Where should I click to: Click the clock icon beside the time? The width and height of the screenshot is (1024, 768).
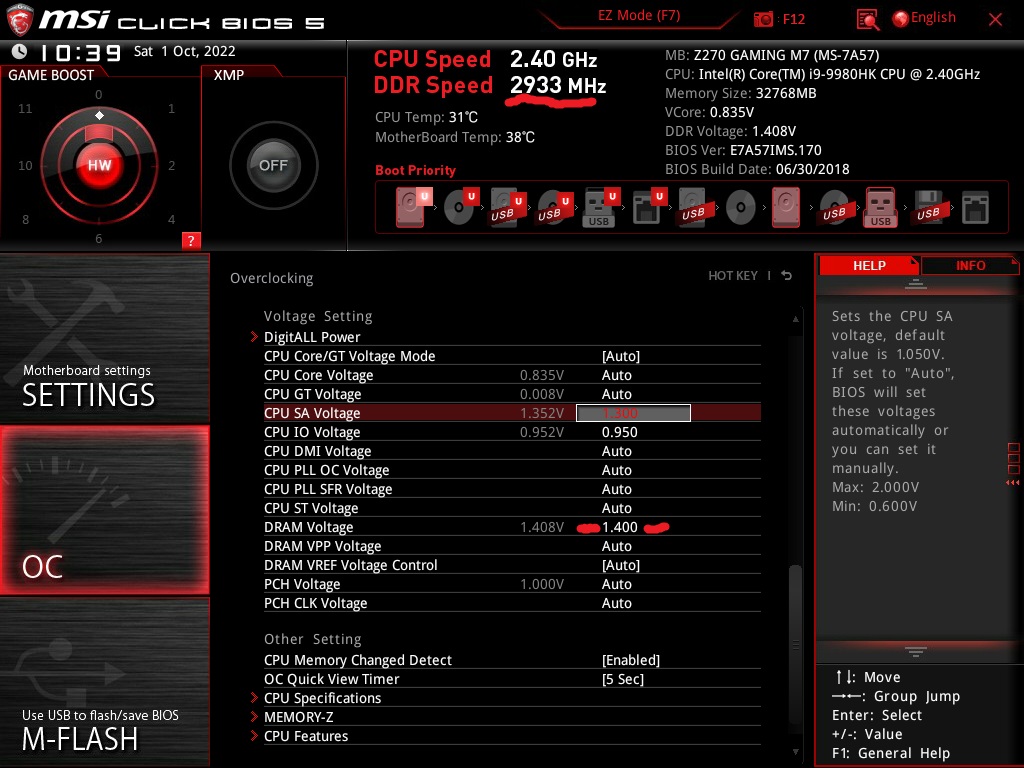pos(20,52)
